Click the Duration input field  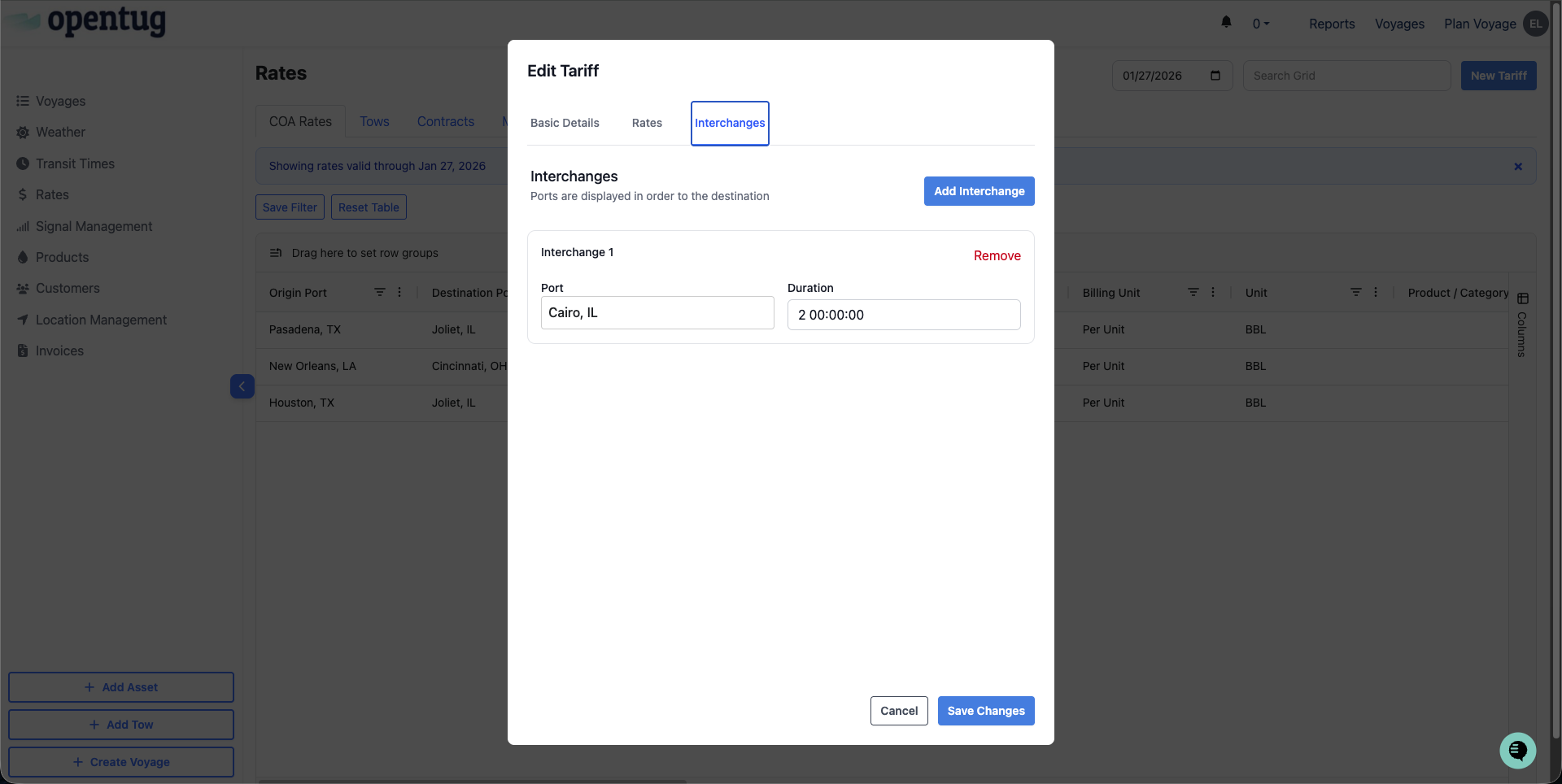[x=903, y=315]
